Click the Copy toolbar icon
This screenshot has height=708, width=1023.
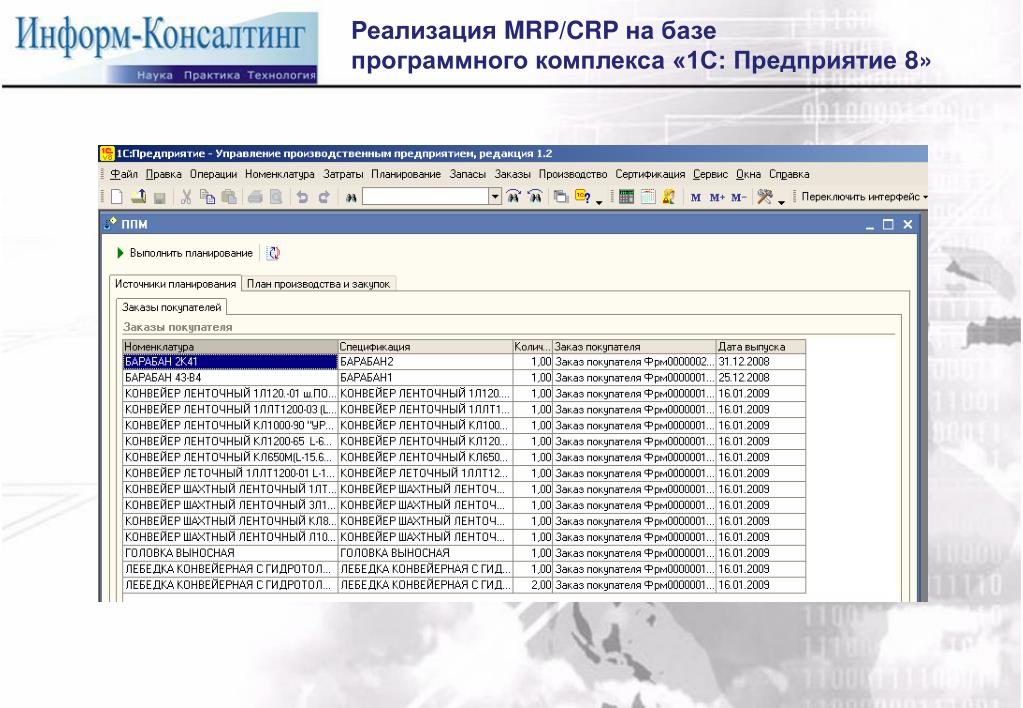(207, 196)
